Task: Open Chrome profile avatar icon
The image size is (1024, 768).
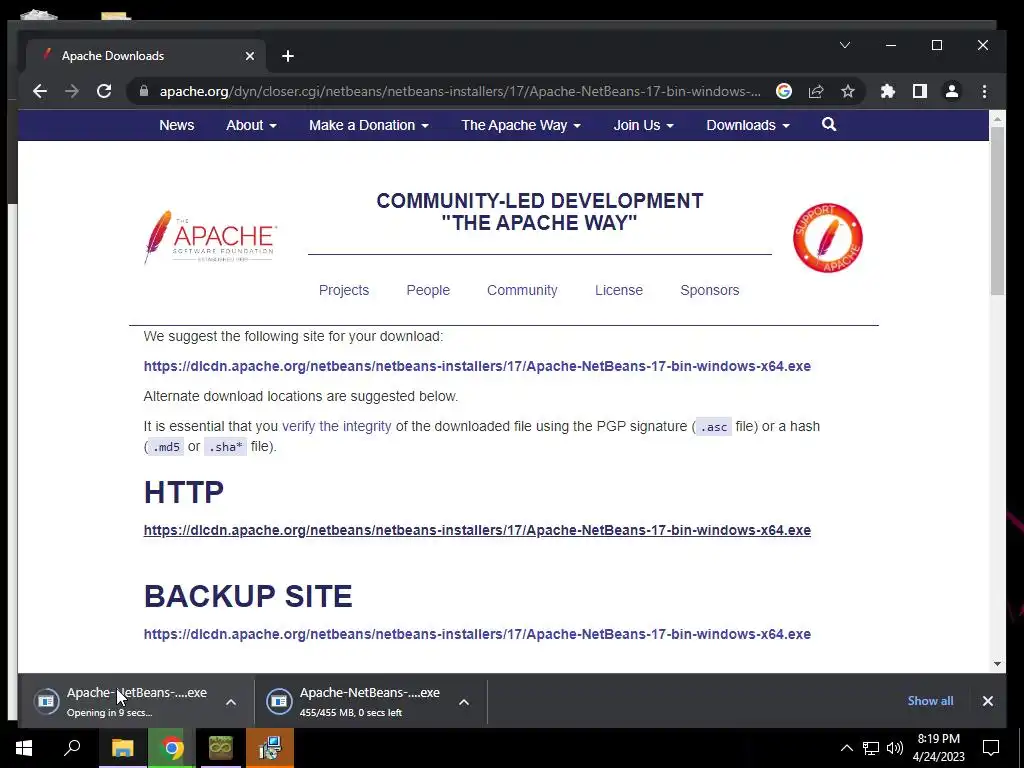Action: 952,91
